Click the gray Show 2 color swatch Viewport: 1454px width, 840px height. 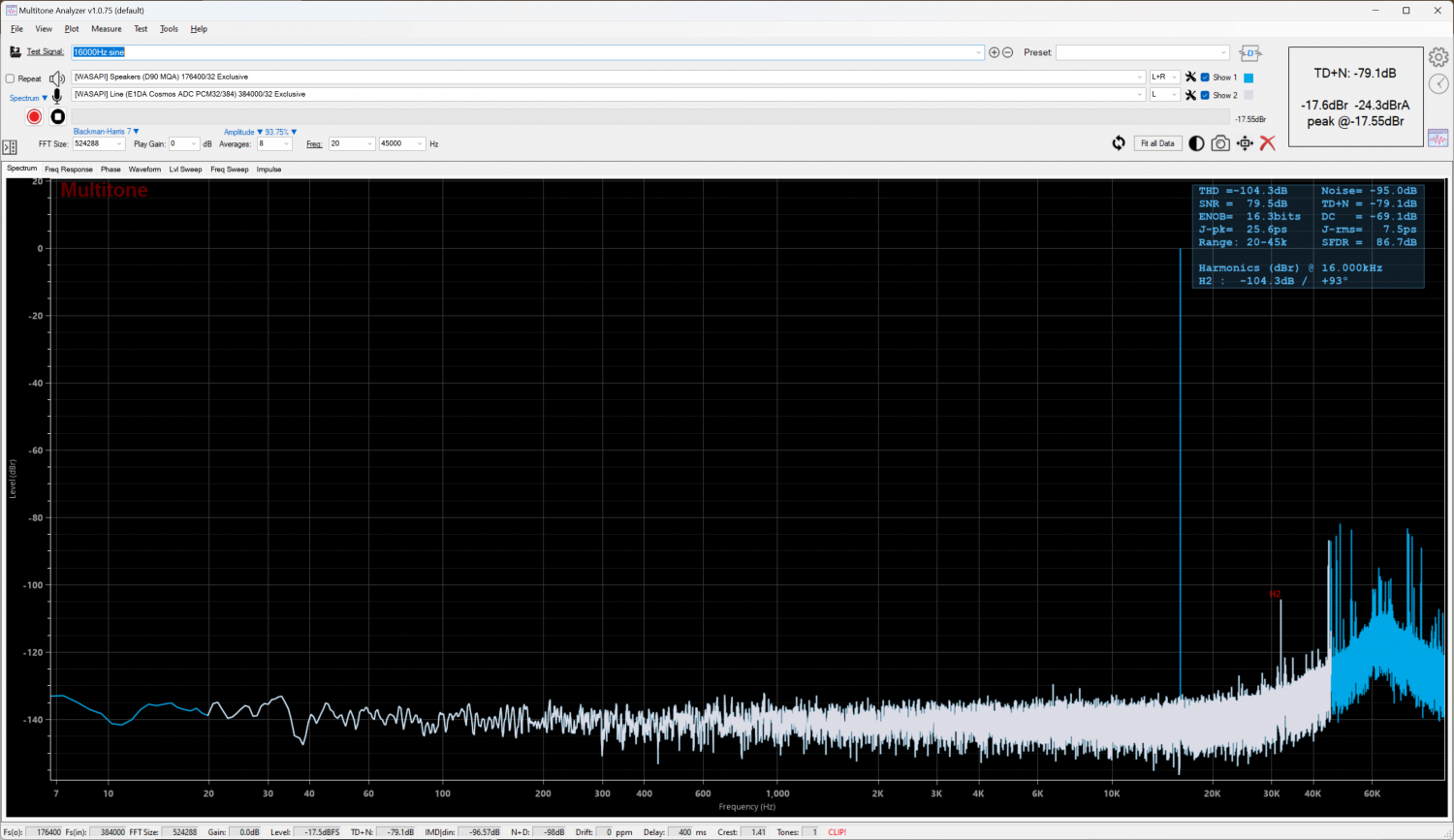[x=1249, y=95]
